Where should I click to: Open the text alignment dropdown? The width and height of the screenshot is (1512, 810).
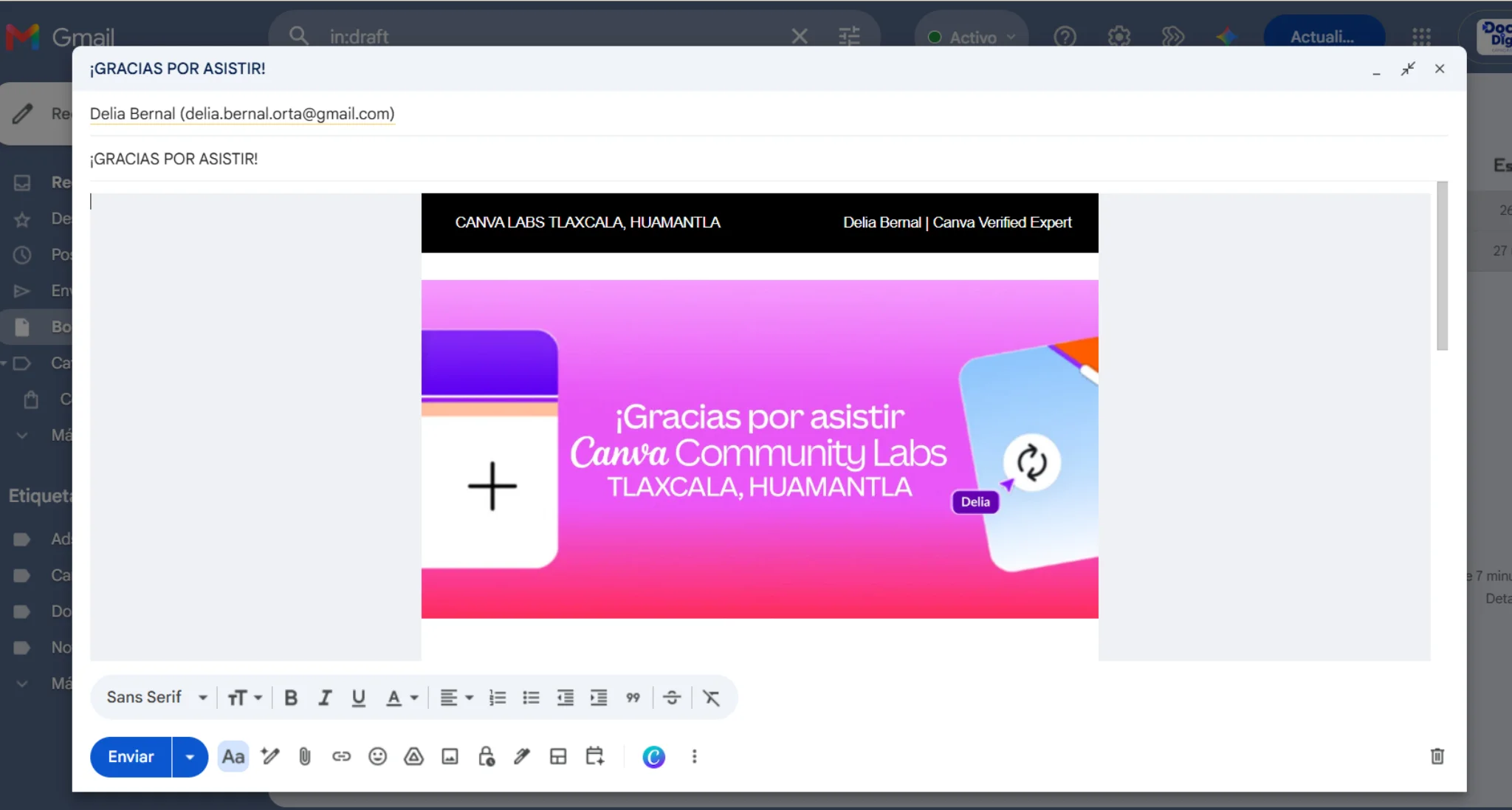click(457, 698)
